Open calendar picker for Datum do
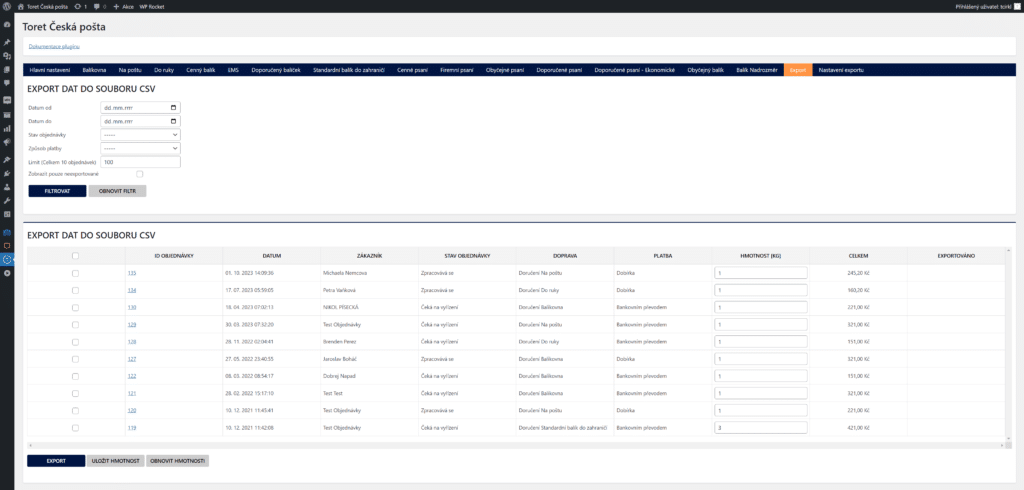The height and width of the screenshot is (490, 1024). (173, 121)
